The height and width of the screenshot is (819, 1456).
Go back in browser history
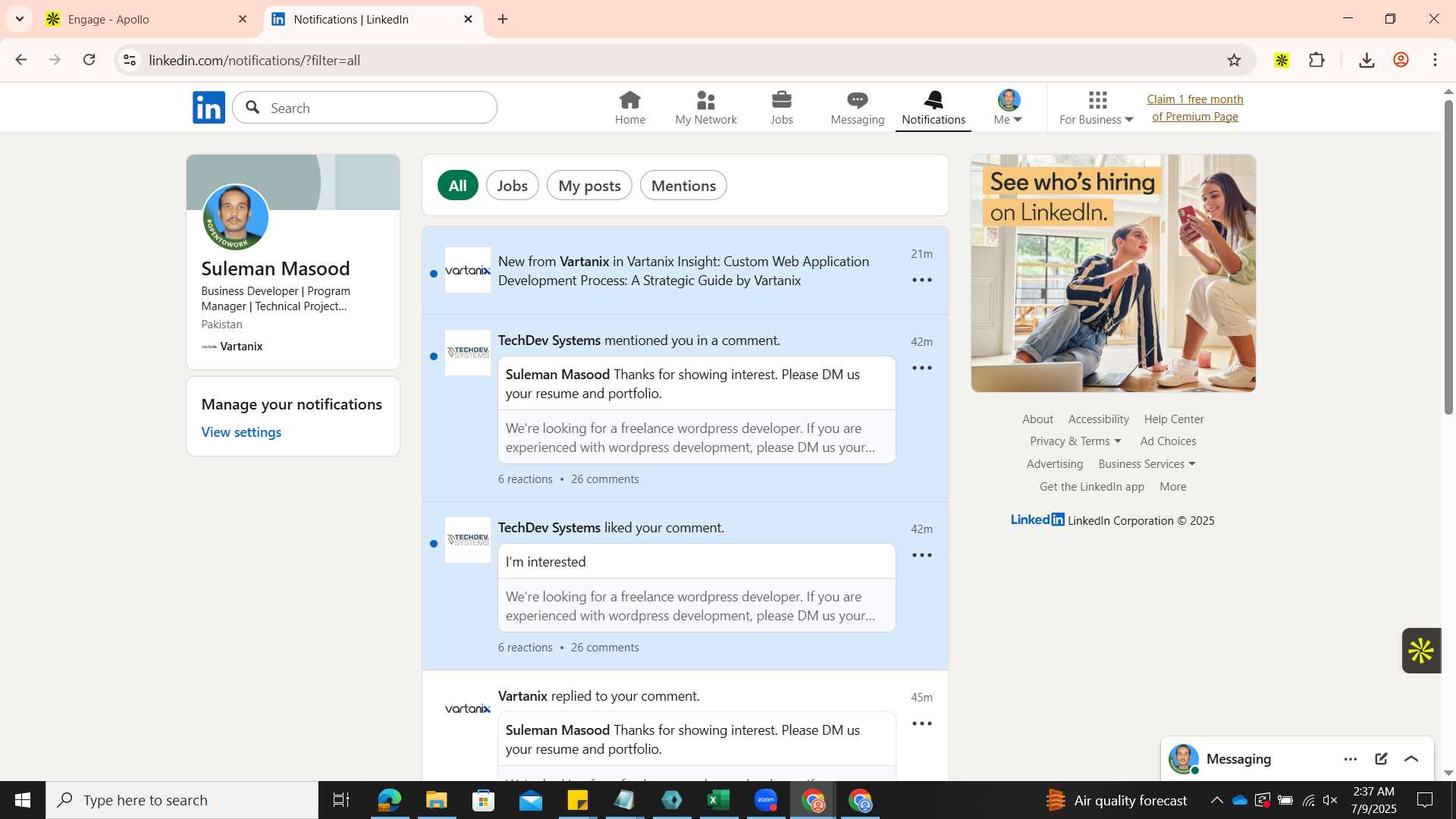21,60
